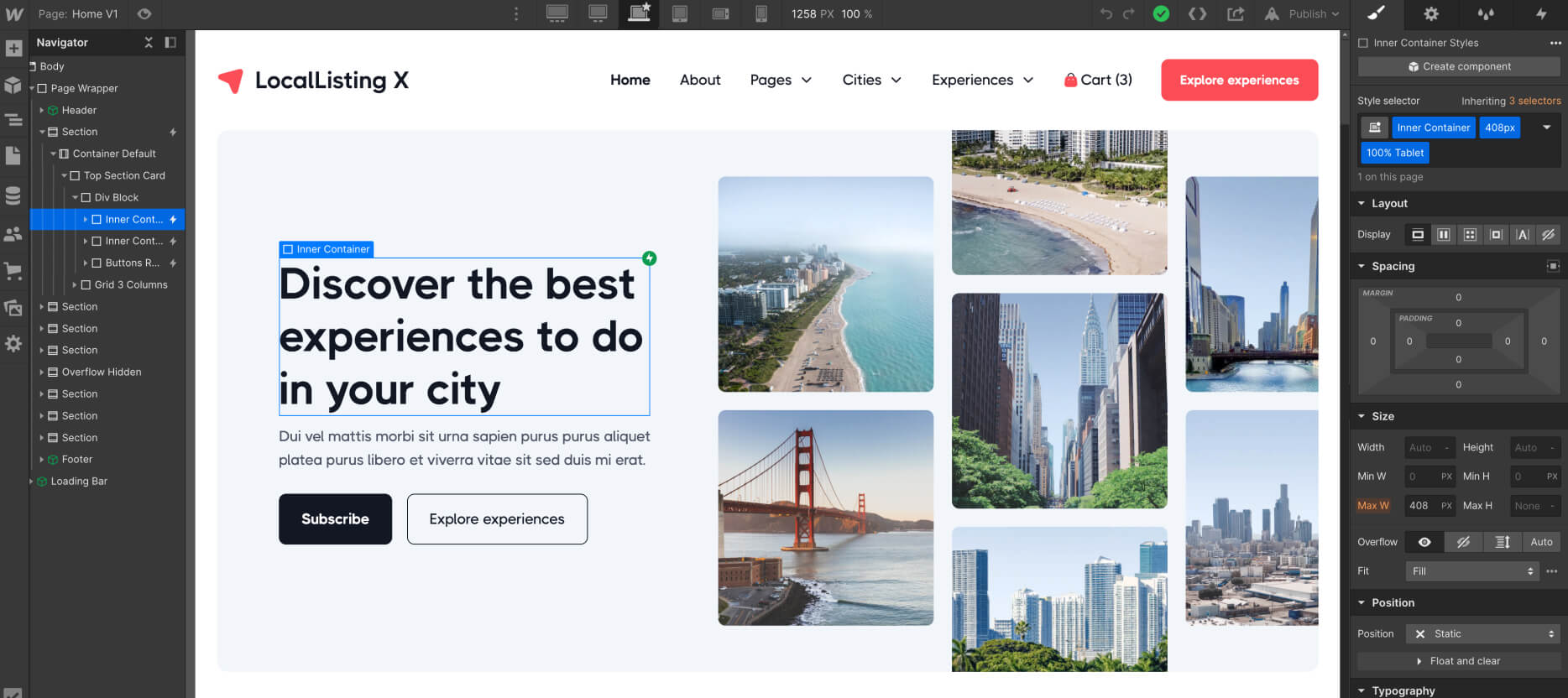Collapse the Layout section
The width and height of the screenshot is (1568, 698).
tap(1362, 203)
